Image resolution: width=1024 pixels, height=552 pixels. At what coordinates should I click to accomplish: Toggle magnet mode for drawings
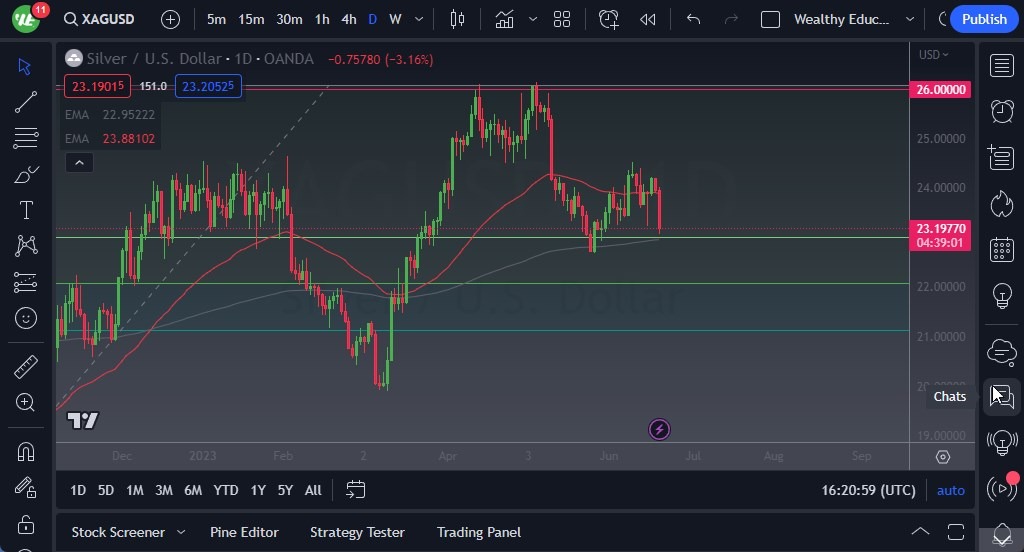click(26, 451)
